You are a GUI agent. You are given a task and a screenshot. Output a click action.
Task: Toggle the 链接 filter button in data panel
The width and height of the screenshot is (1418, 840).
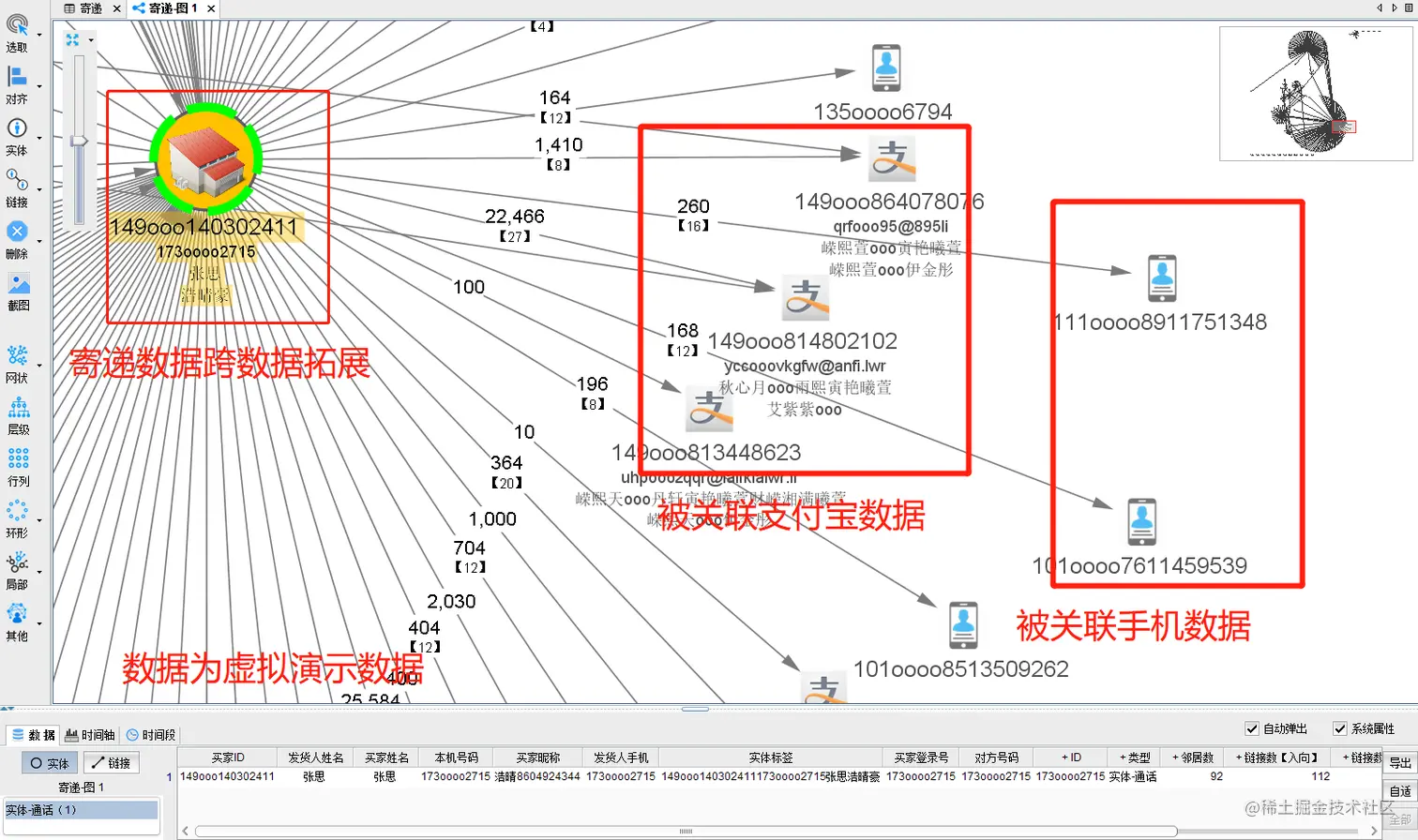111,763
